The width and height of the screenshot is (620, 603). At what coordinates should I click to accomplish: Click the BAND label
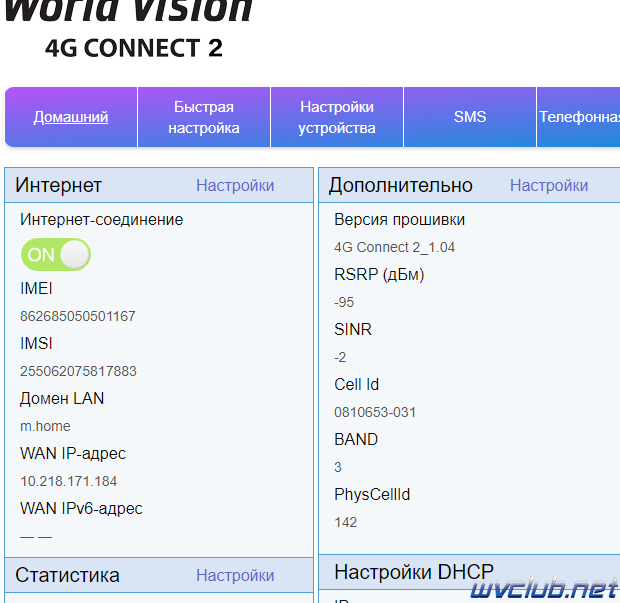click(x=356, y=439)
